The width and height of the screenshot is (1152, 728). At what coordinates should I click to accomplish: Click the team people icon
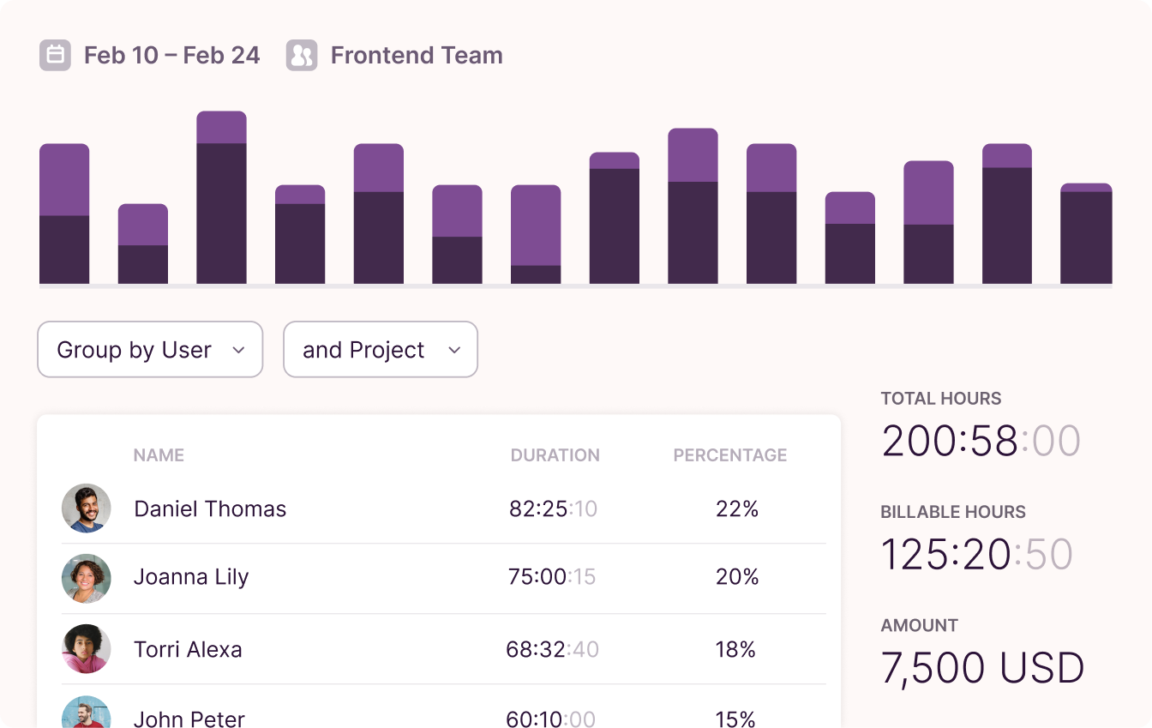(301, 55)
